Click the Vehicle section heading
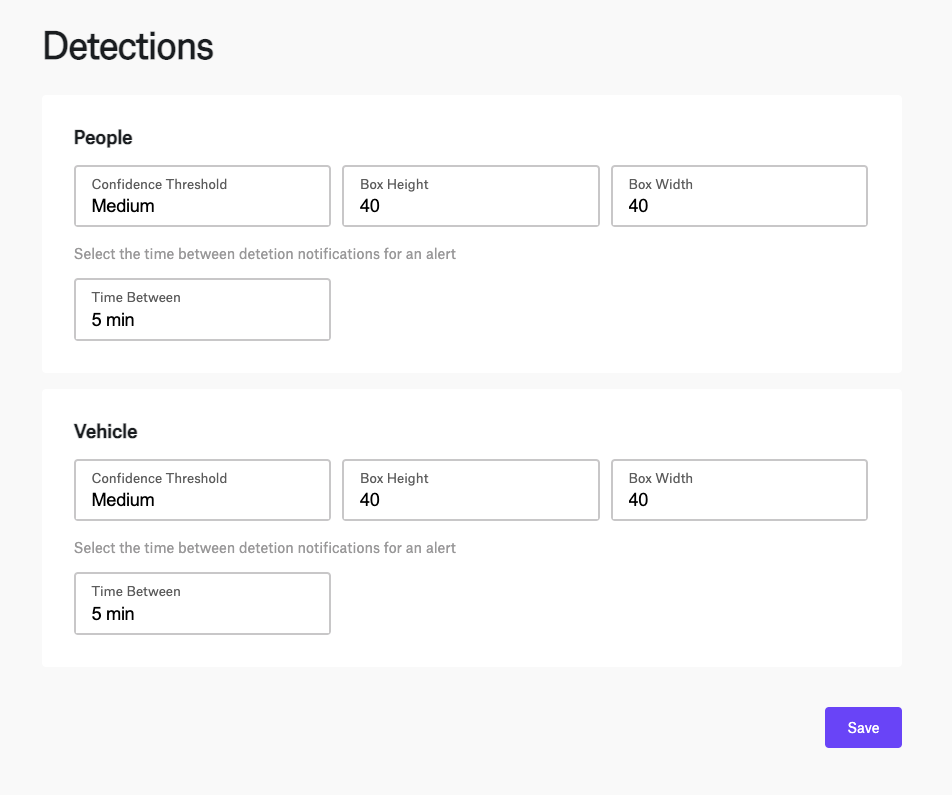This screenshot has width=952, height=795. 106,432
